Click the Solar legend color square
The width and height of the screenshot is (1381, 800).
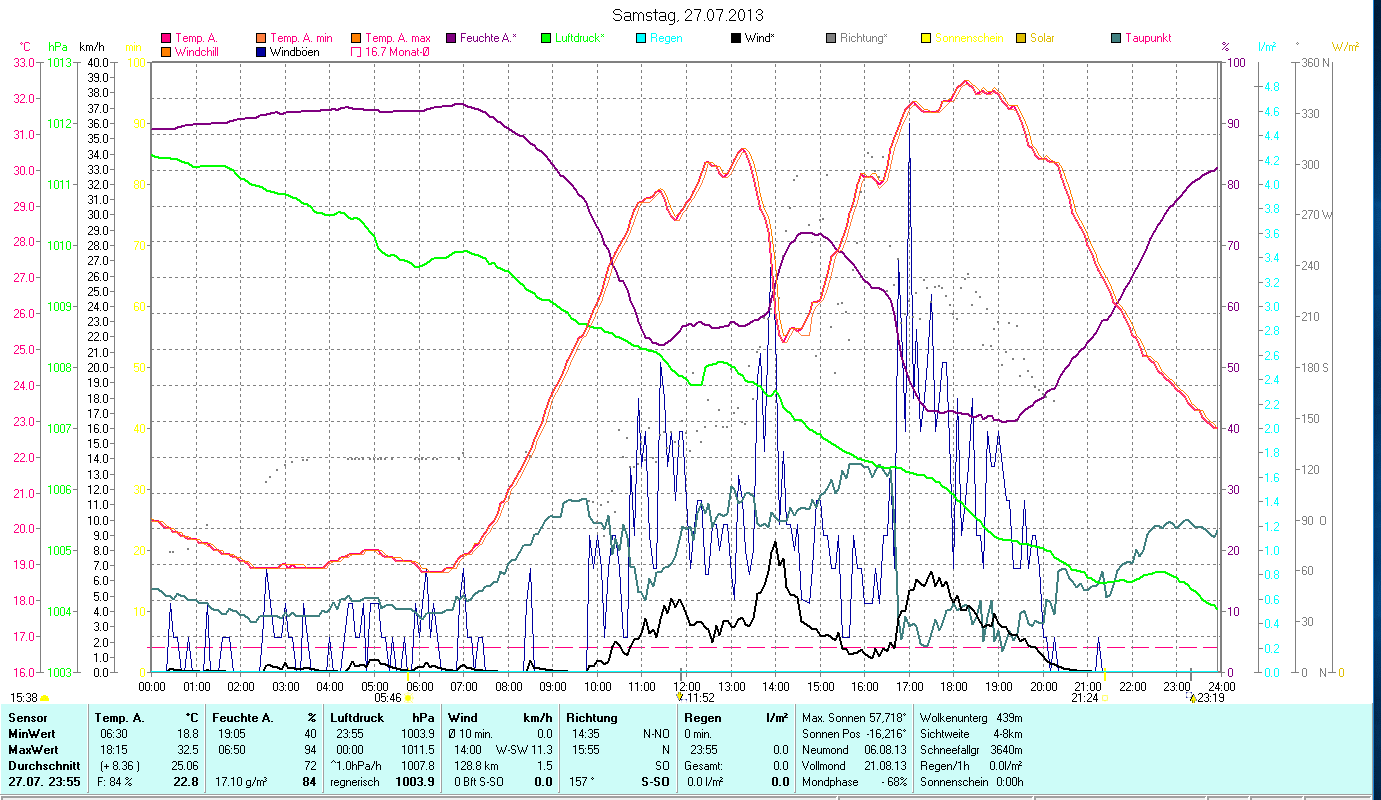(x=1021, y=38)
